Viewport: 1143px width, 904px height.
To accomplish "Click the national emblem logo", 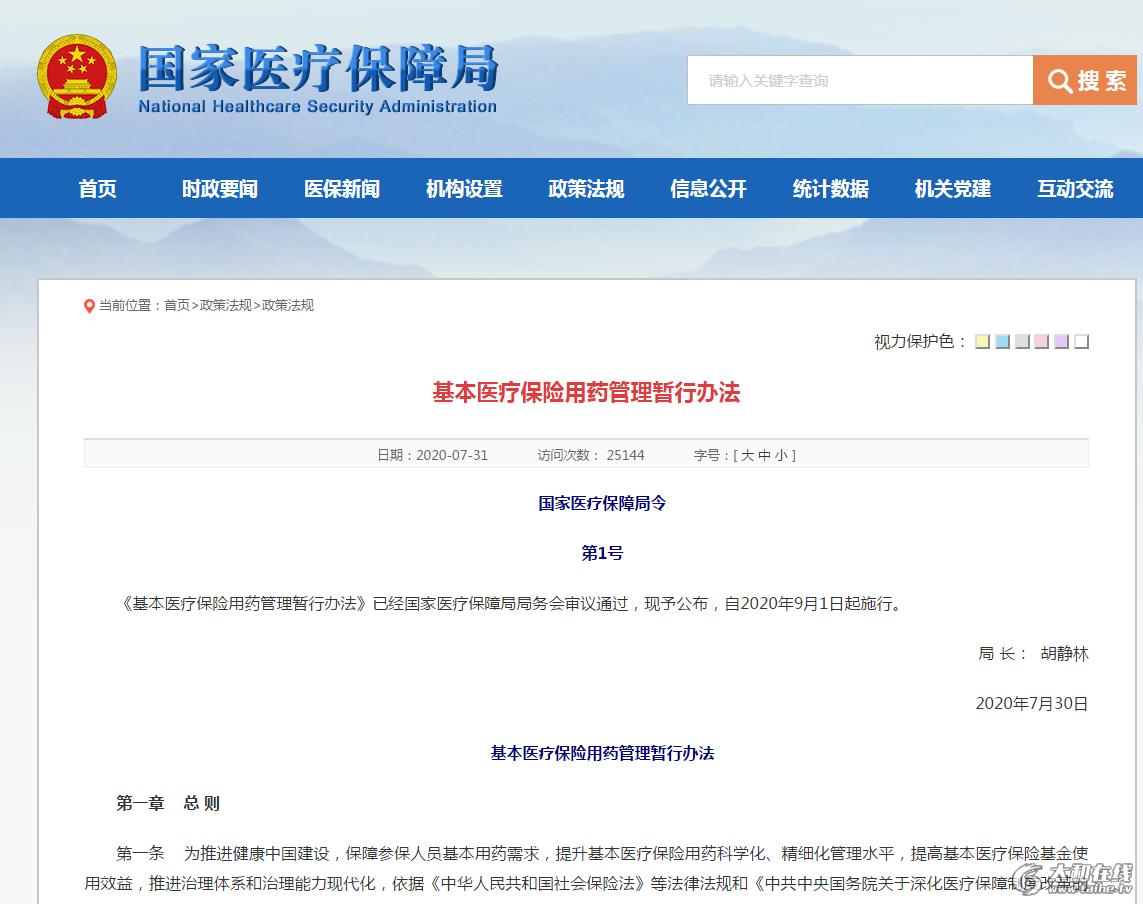I will click(77, 77).
